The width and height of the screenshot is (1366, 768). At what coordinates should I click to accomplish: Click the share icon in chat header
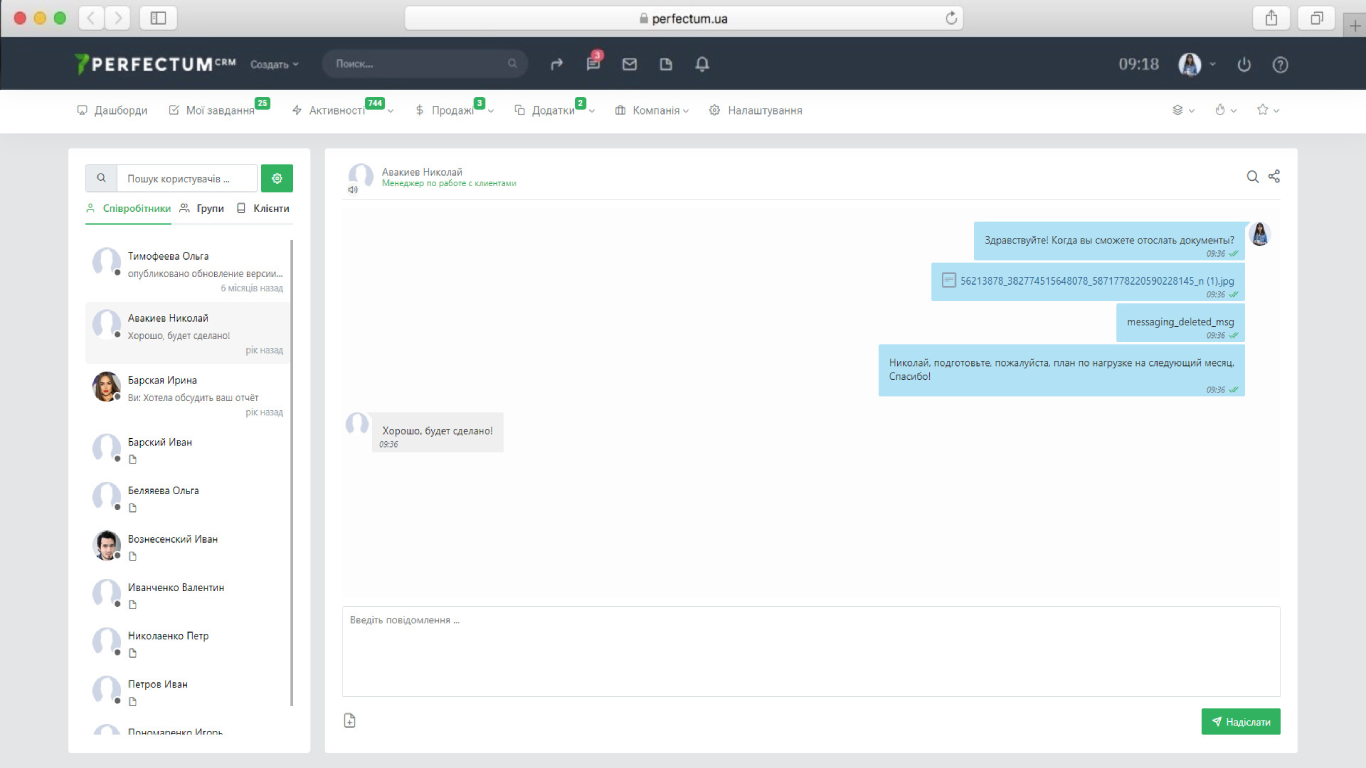pos(1274,177)
